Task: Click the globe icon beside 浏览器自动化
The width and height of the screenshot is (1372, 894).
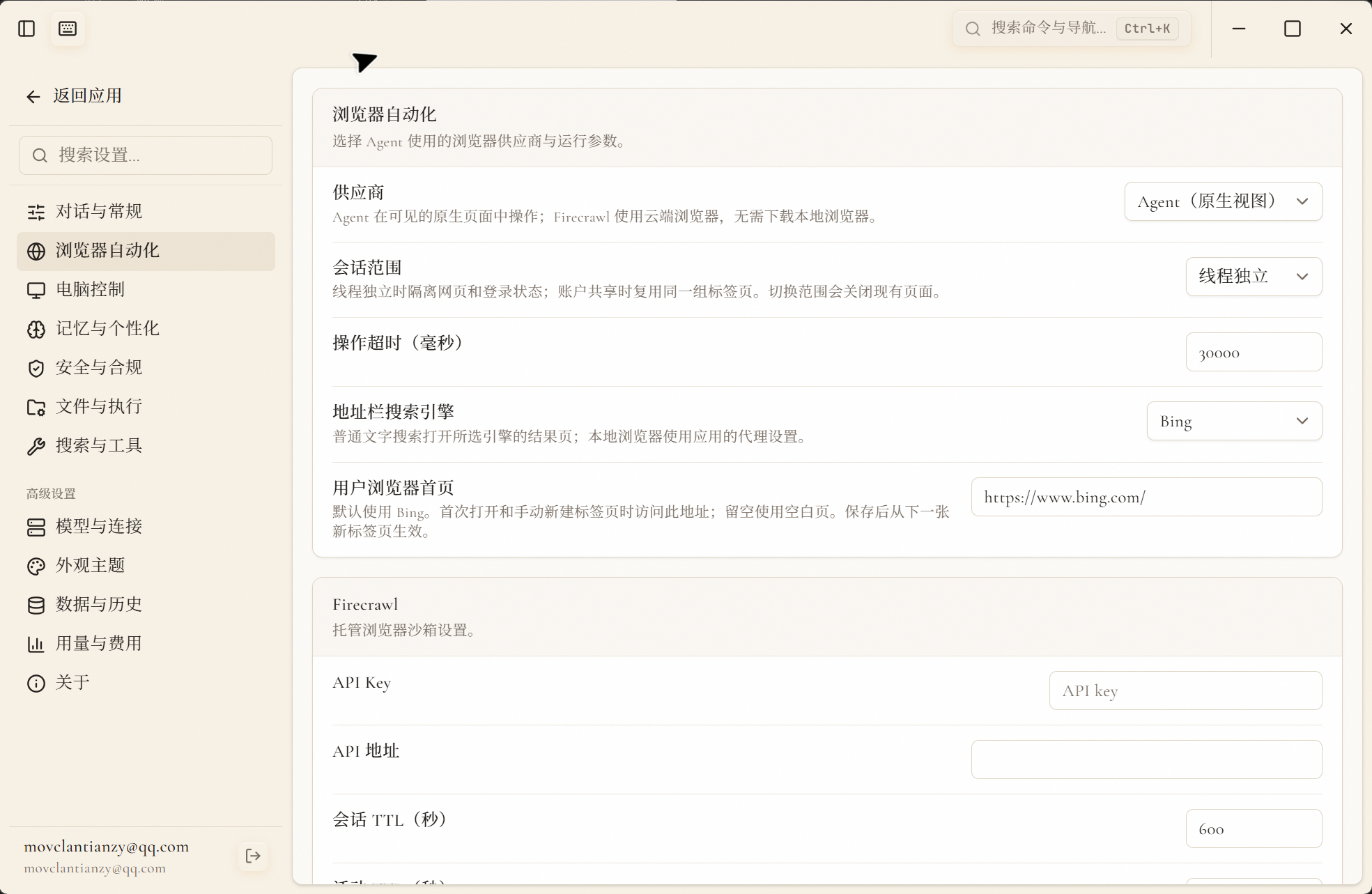Action: (x=36, y=251)
